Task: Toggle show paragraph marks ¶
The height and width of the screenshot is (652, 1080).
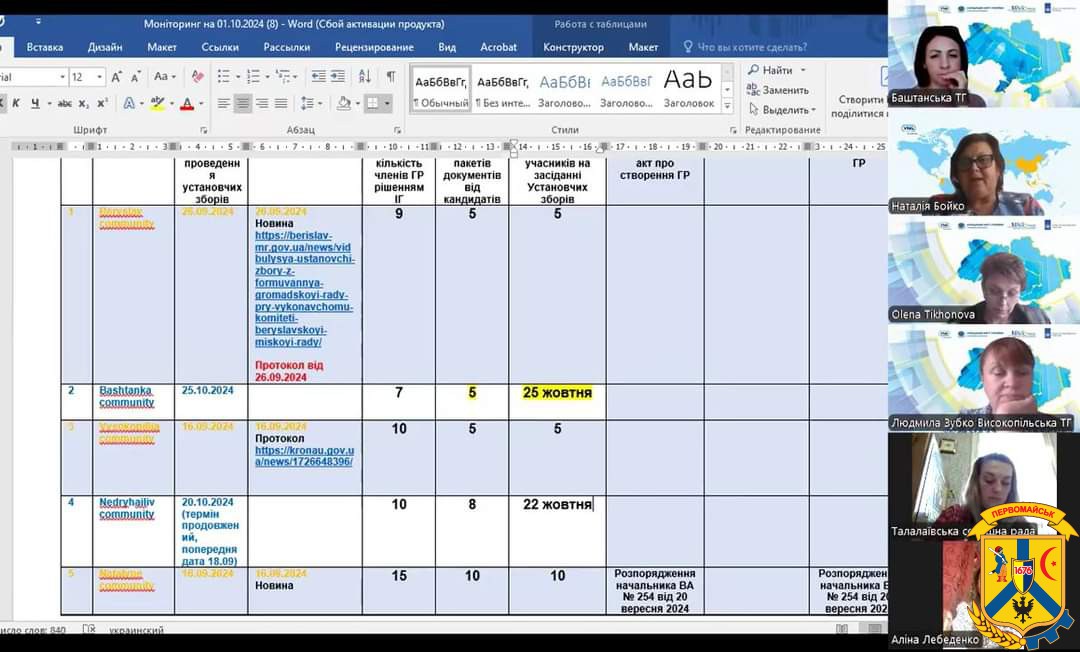Action: click(391, 76)
